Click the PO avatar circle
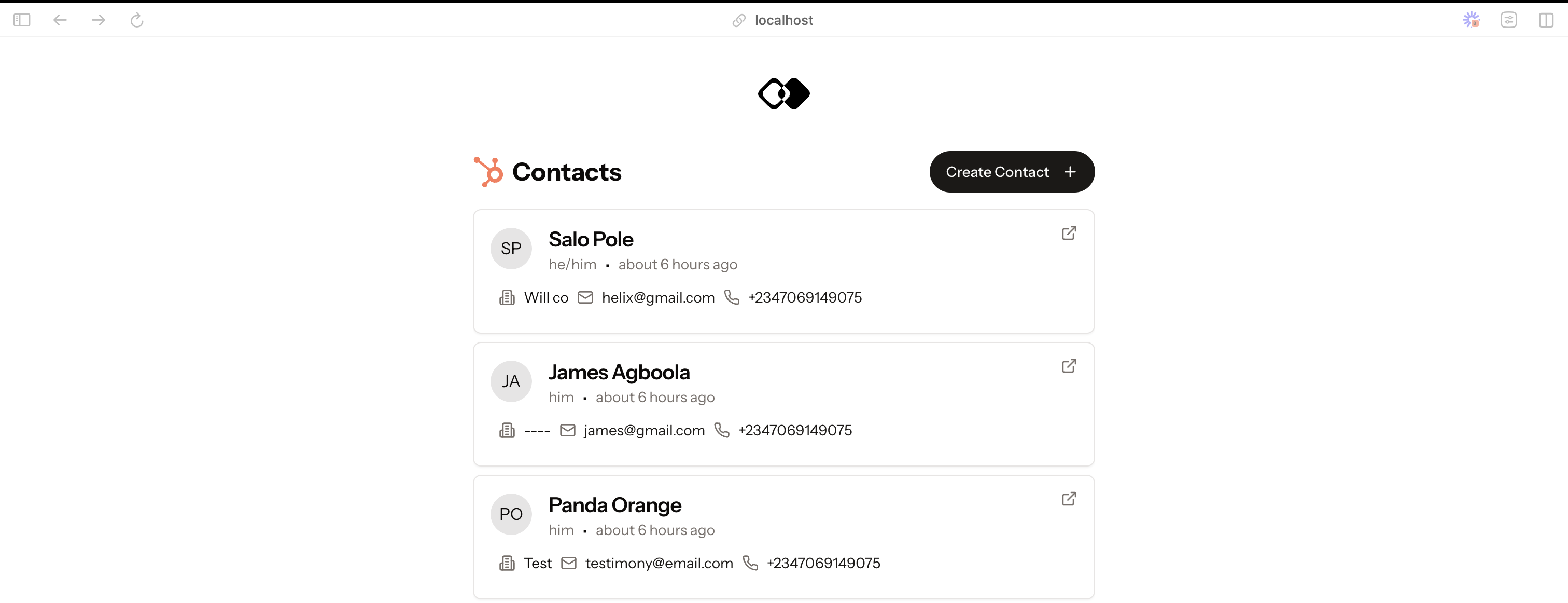Screen dimensions: 1568x603 pos(511,514)
